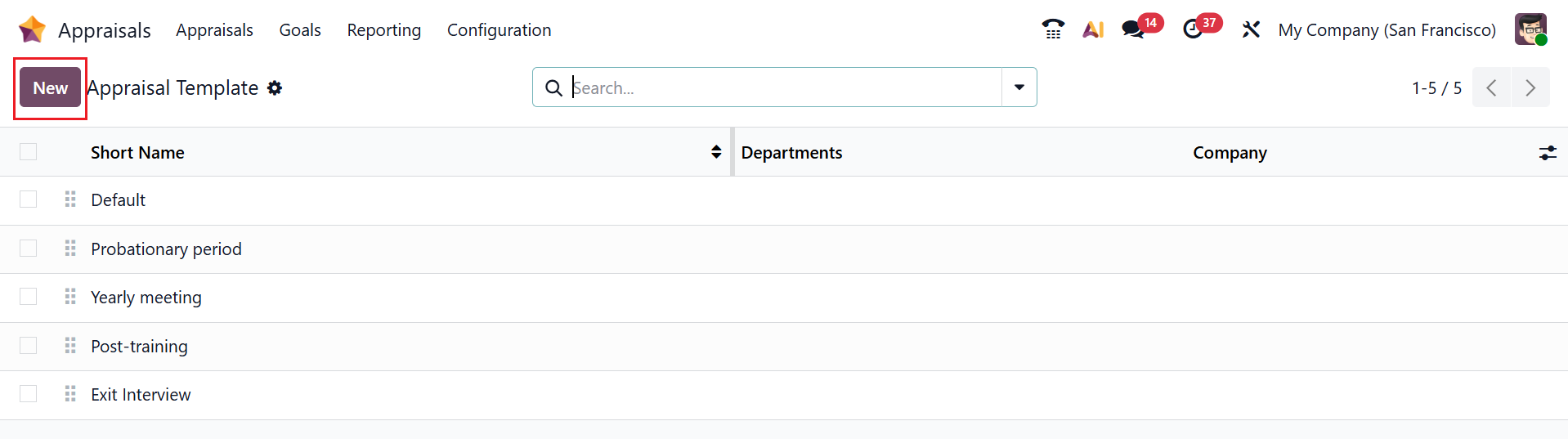Click the New button
The height and width of the screenshot is (439, 1568).
tap(51, 87)
